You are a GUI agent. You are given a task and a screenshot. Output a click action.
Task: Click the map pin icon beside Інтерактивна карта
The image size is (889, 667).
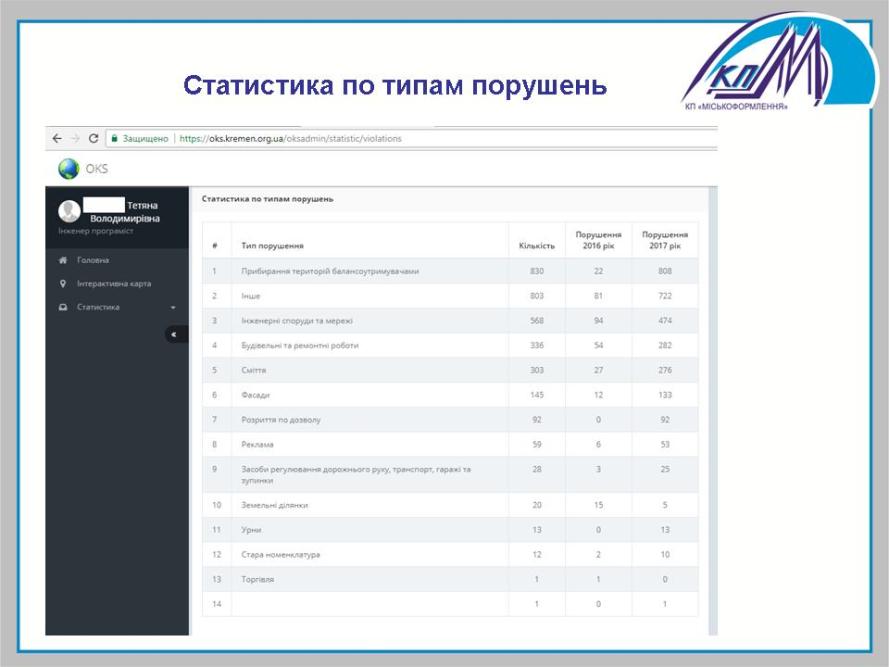pyautogui.click(x=63, y=283)
